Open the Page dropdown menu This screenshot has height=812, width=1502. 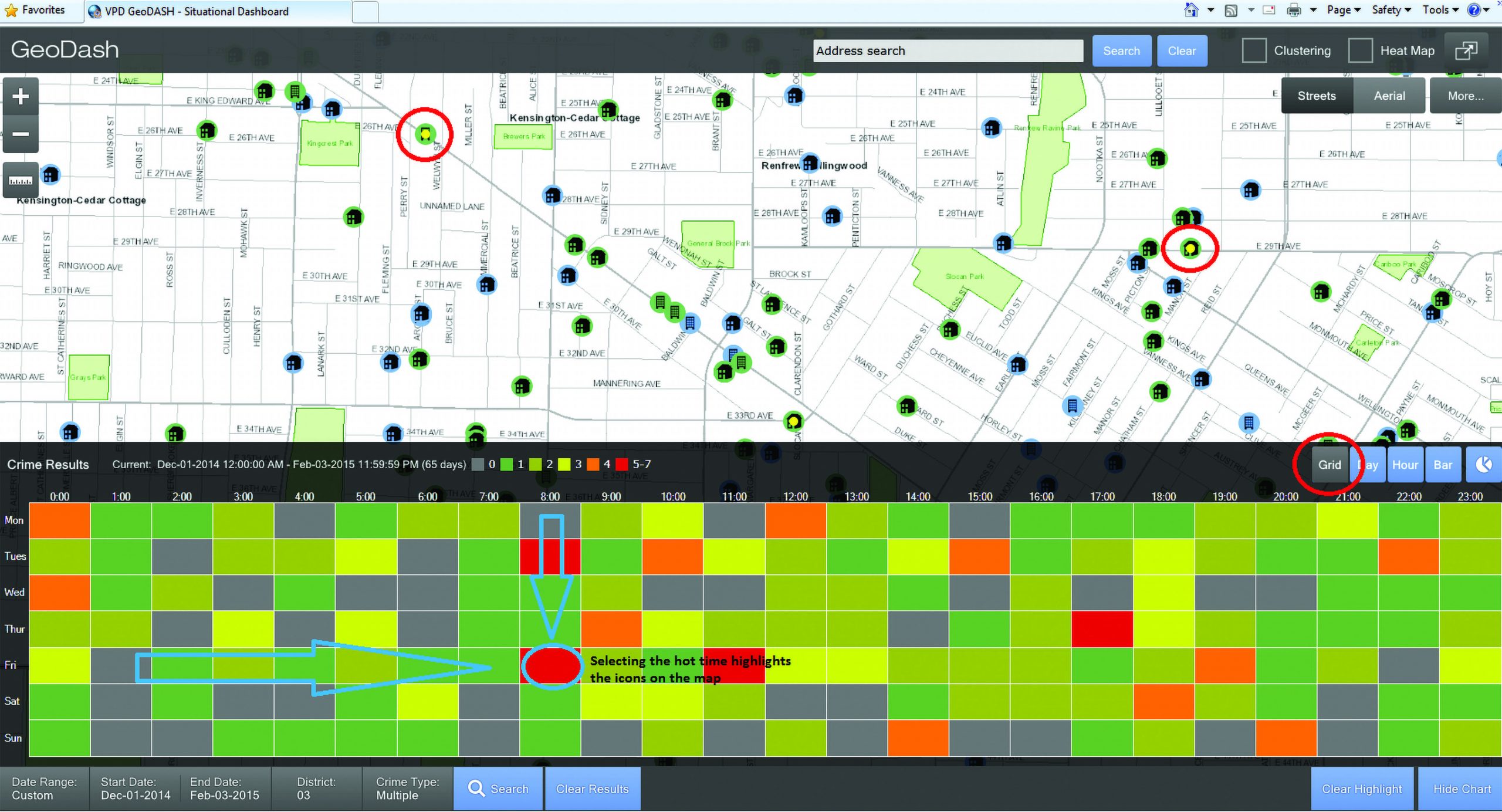point(1344,10)
